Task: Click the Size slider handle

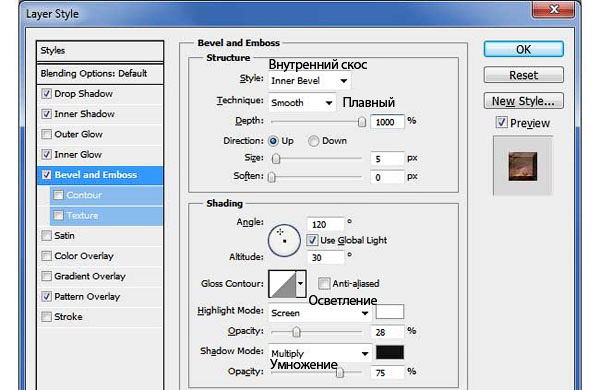Action: coord(276,159)
